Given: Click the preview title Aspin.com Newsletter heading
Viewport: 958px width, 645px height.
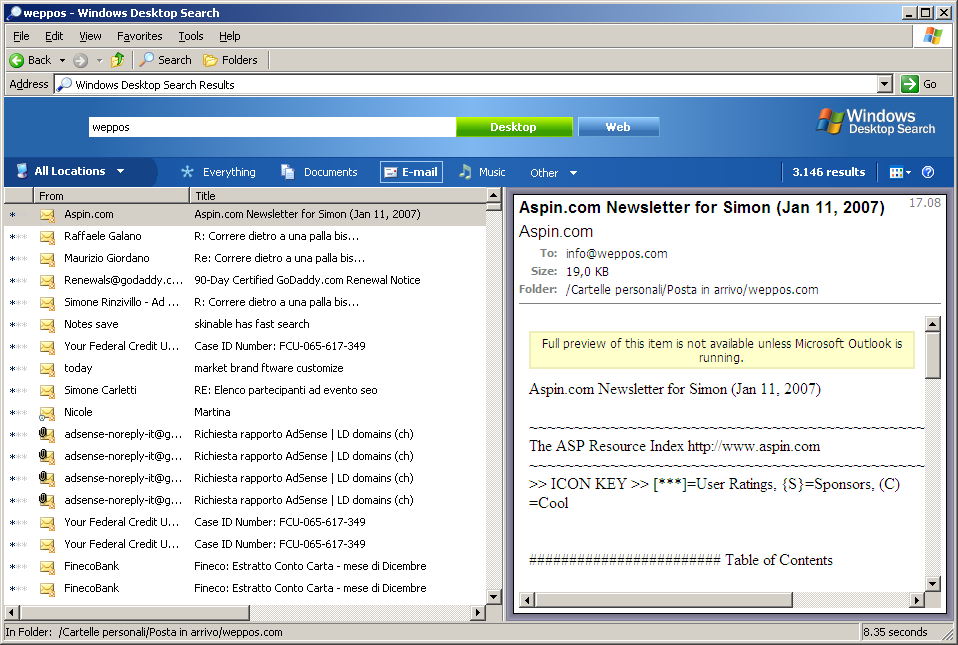Looking at the screenshot, I should coord(701,208).
